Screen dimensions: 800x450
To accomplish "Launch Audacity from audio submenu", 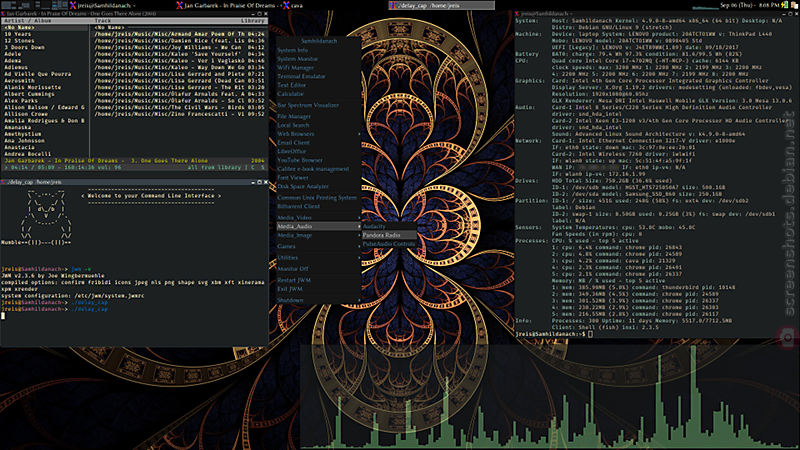I will point(389,226).
